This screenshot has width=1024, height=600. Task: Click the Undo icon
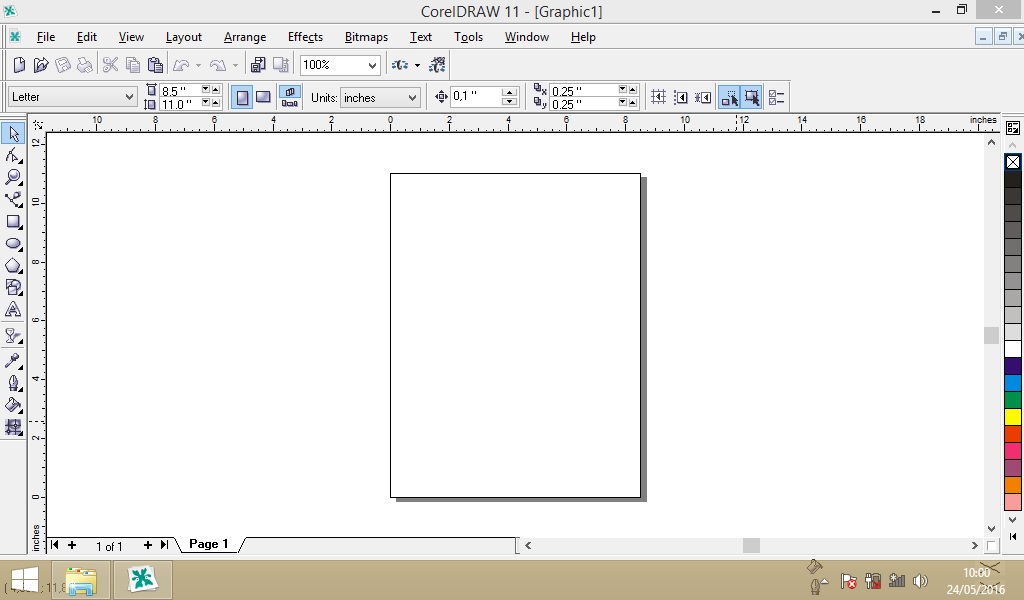181,65
